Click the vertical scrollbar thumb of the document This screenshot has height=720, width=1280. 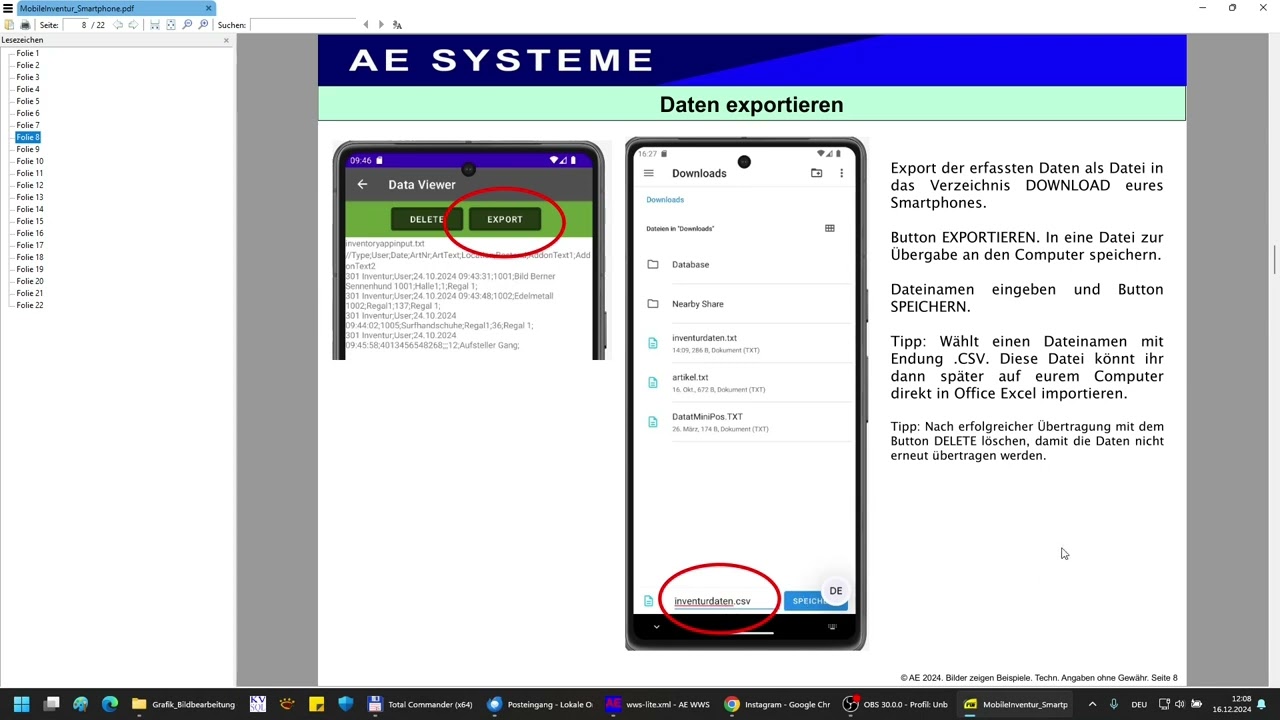point(1275,260)
